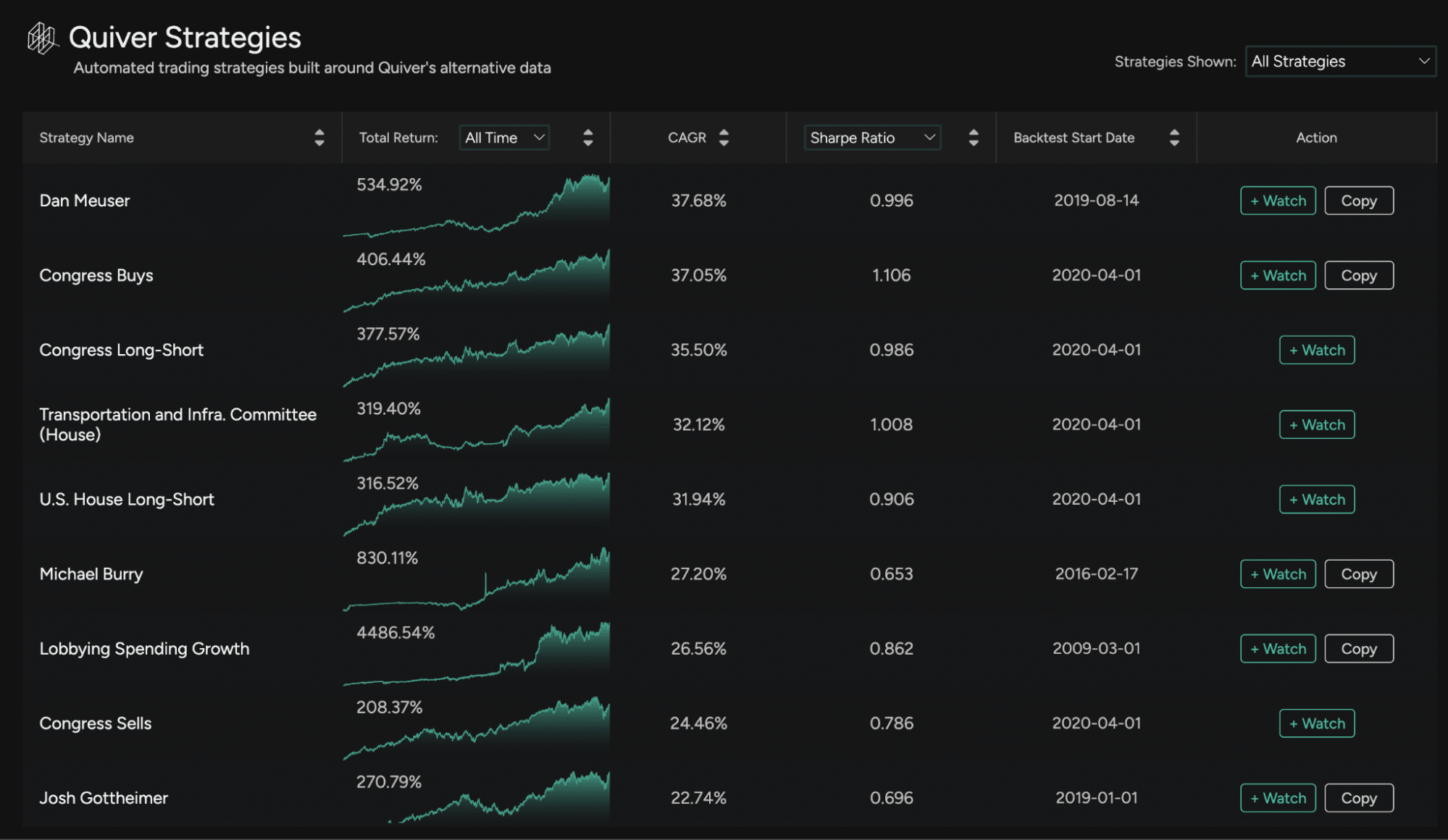Add Congress Sells to watchlist

1316,723
